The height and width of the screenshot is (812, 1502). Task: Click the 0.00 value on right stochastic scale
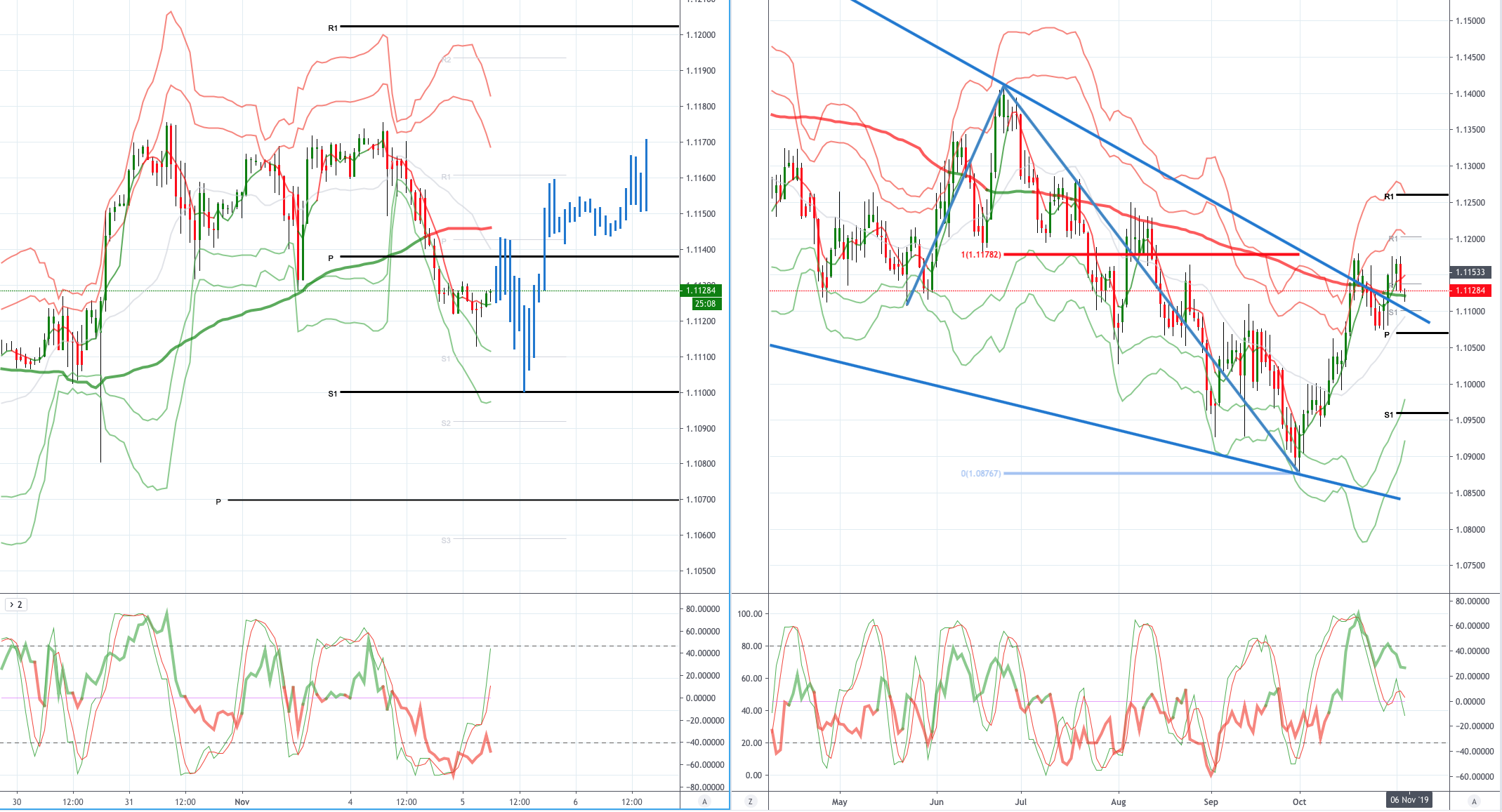pos(753,776)
